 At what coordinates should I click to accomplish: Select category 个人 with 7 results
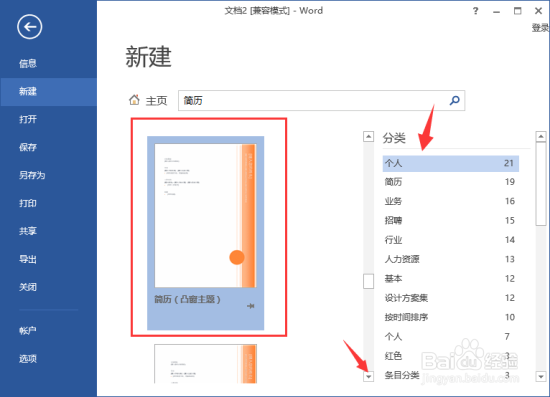[x=451, y=337]
